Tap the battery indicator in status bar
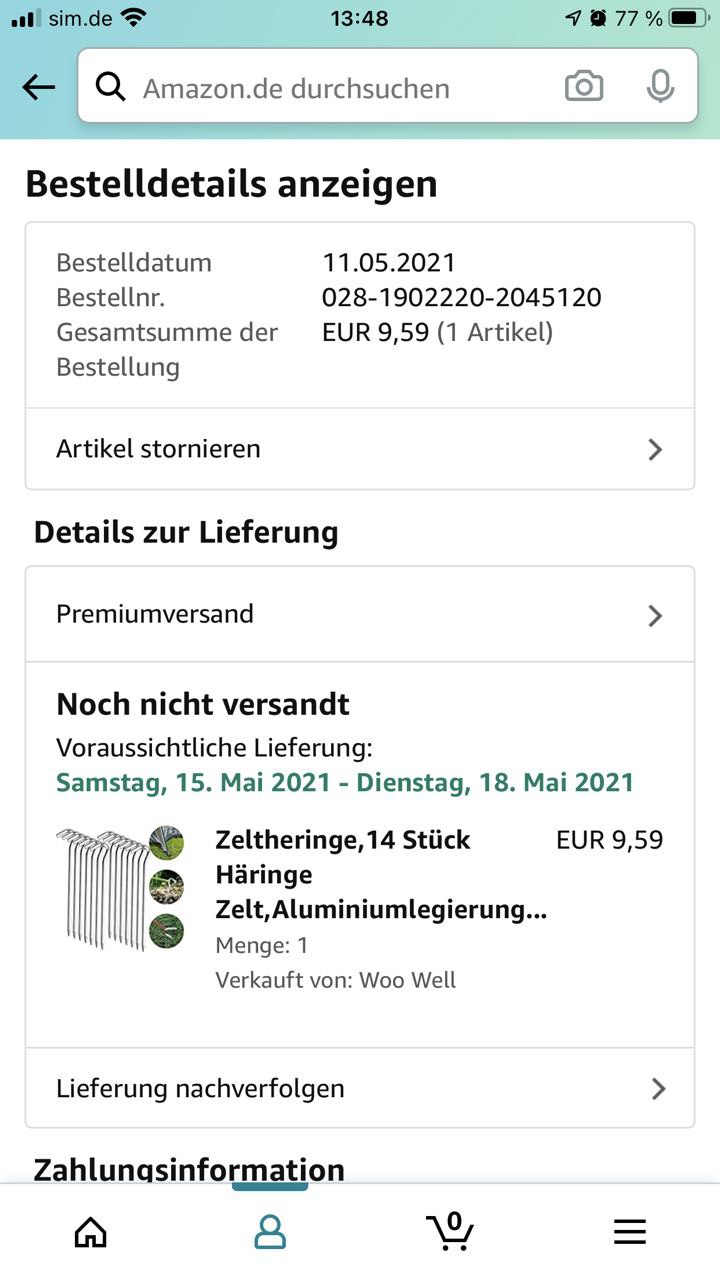 coord(689,17)
